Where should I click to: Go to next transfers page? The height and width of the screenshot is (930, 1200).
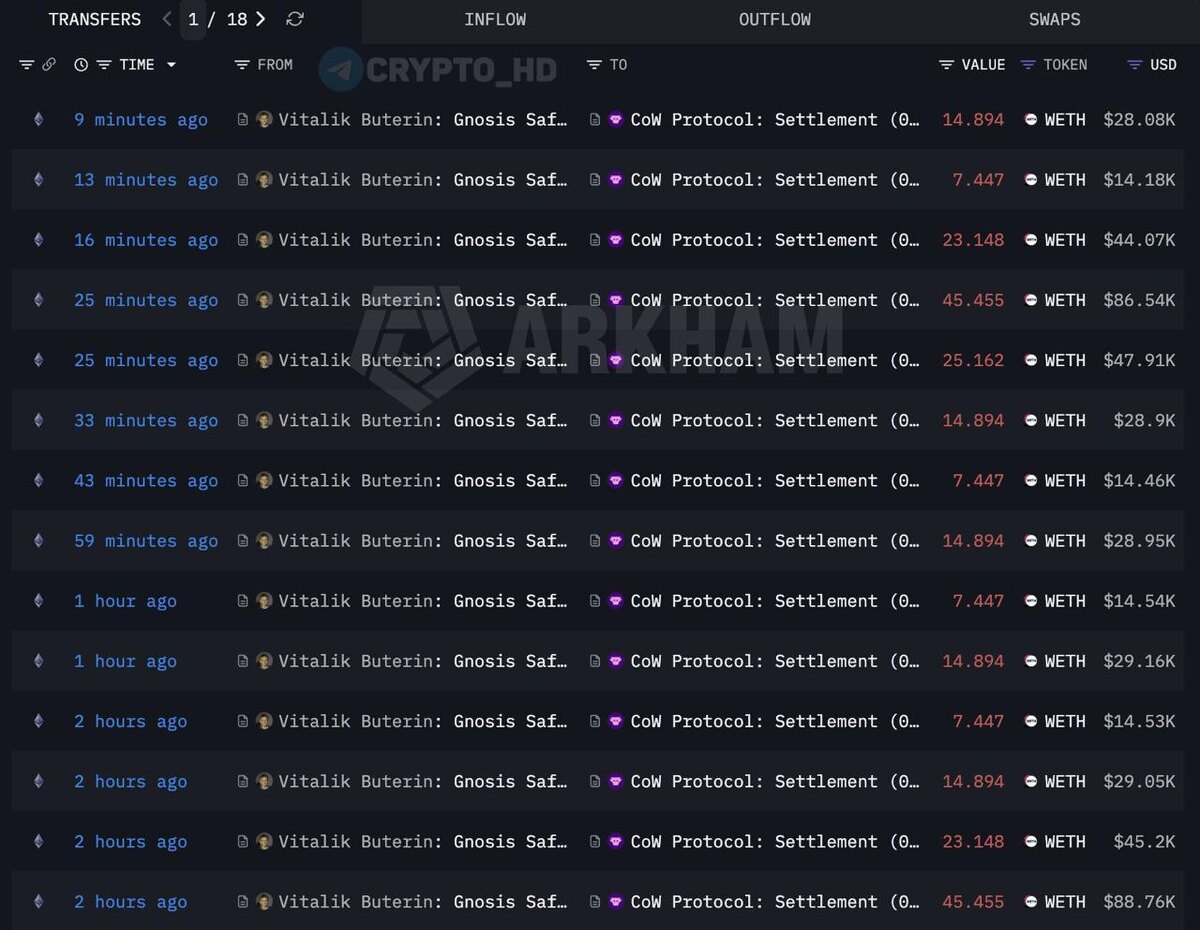click(261, 19)
